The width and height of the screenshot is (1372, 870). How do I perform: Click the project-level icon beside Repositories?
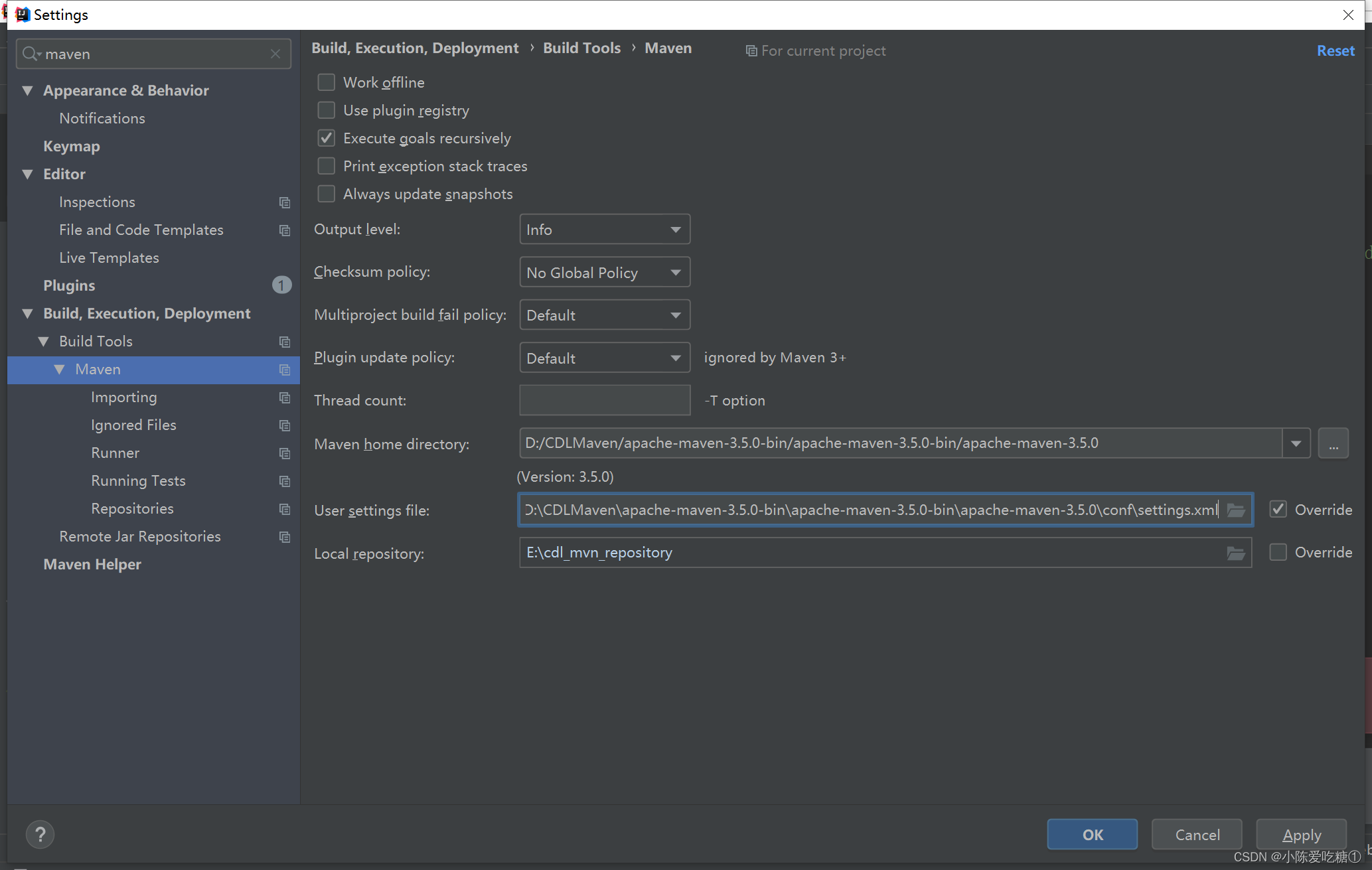pyautogui.click(x=285, y=509)
